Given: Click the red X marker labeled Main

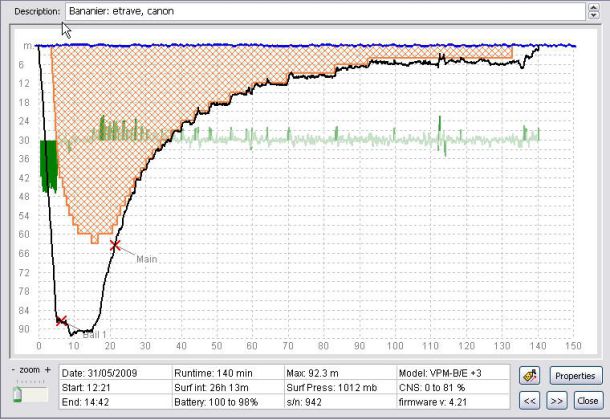Looking at the screenshot, I should pyautogui.click(x=115, y=245).
